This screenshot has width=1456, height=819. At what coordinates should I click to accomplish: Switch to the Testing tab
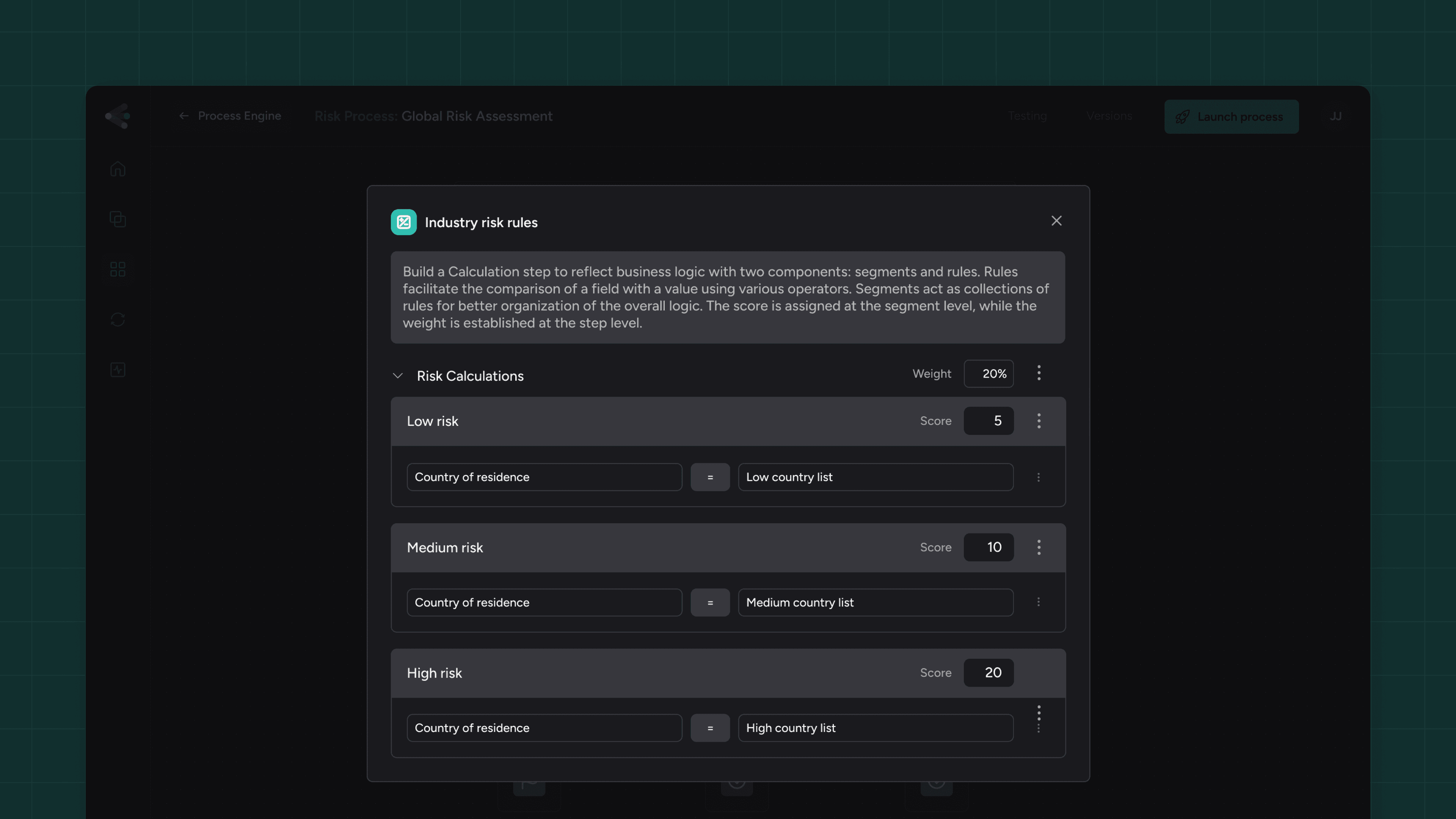1027,116
